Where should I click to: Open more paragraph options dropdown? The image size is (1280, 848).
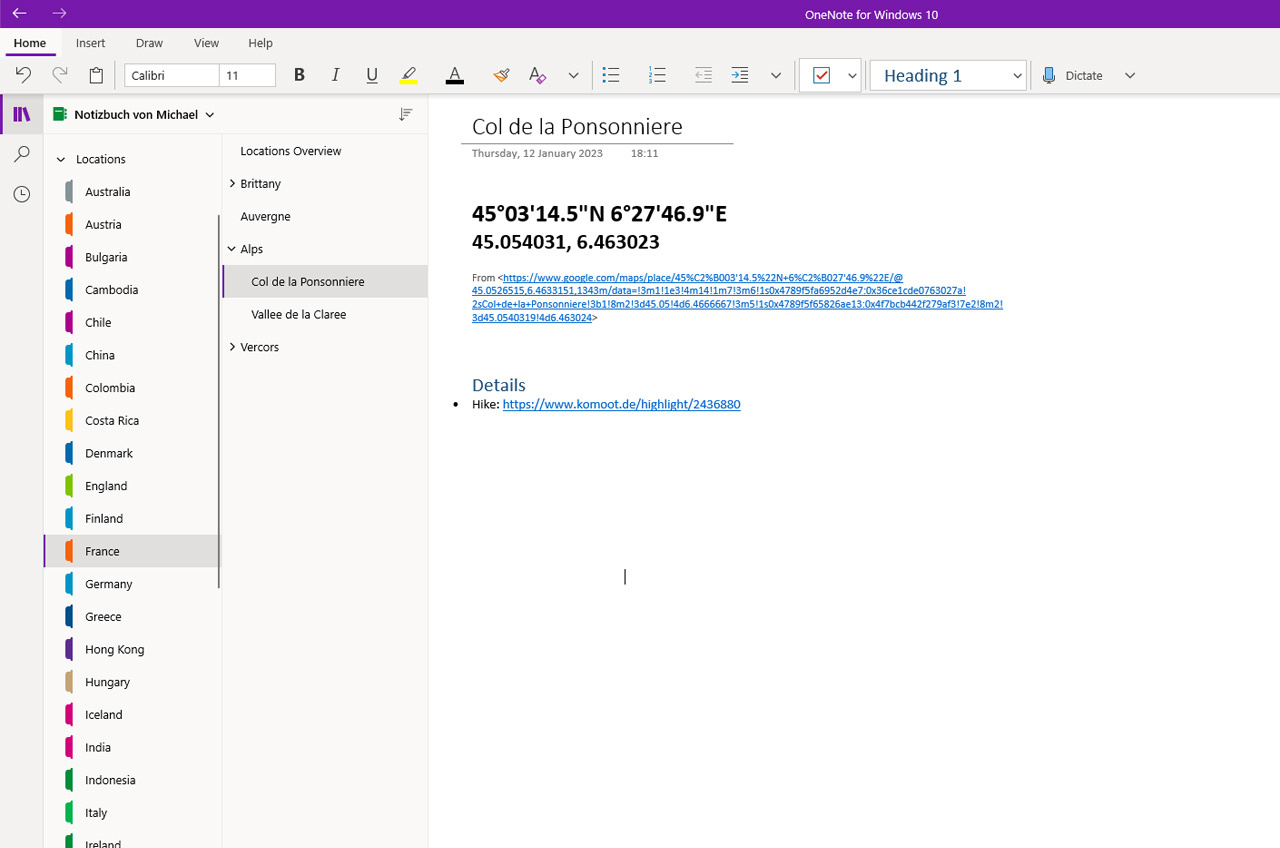[776, 75]
